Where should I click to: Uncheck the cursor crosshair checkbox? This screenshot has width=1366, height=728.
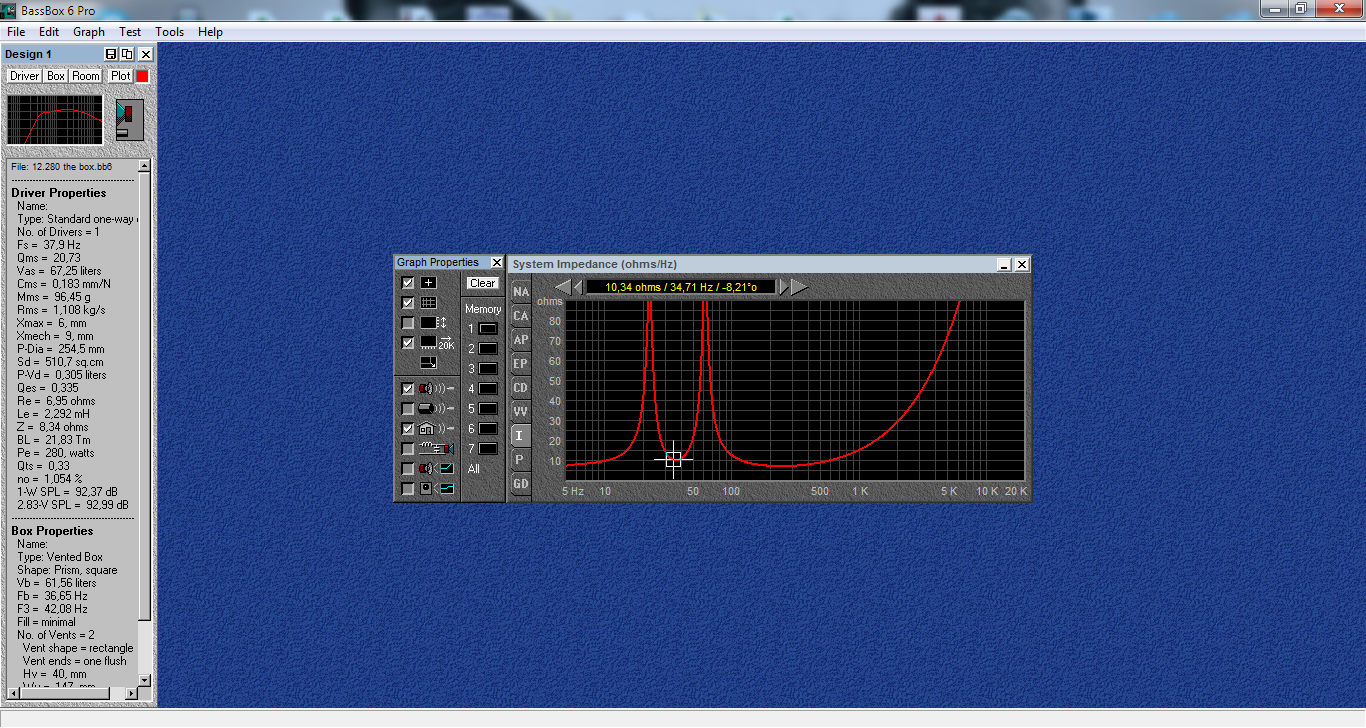[408, 283]
